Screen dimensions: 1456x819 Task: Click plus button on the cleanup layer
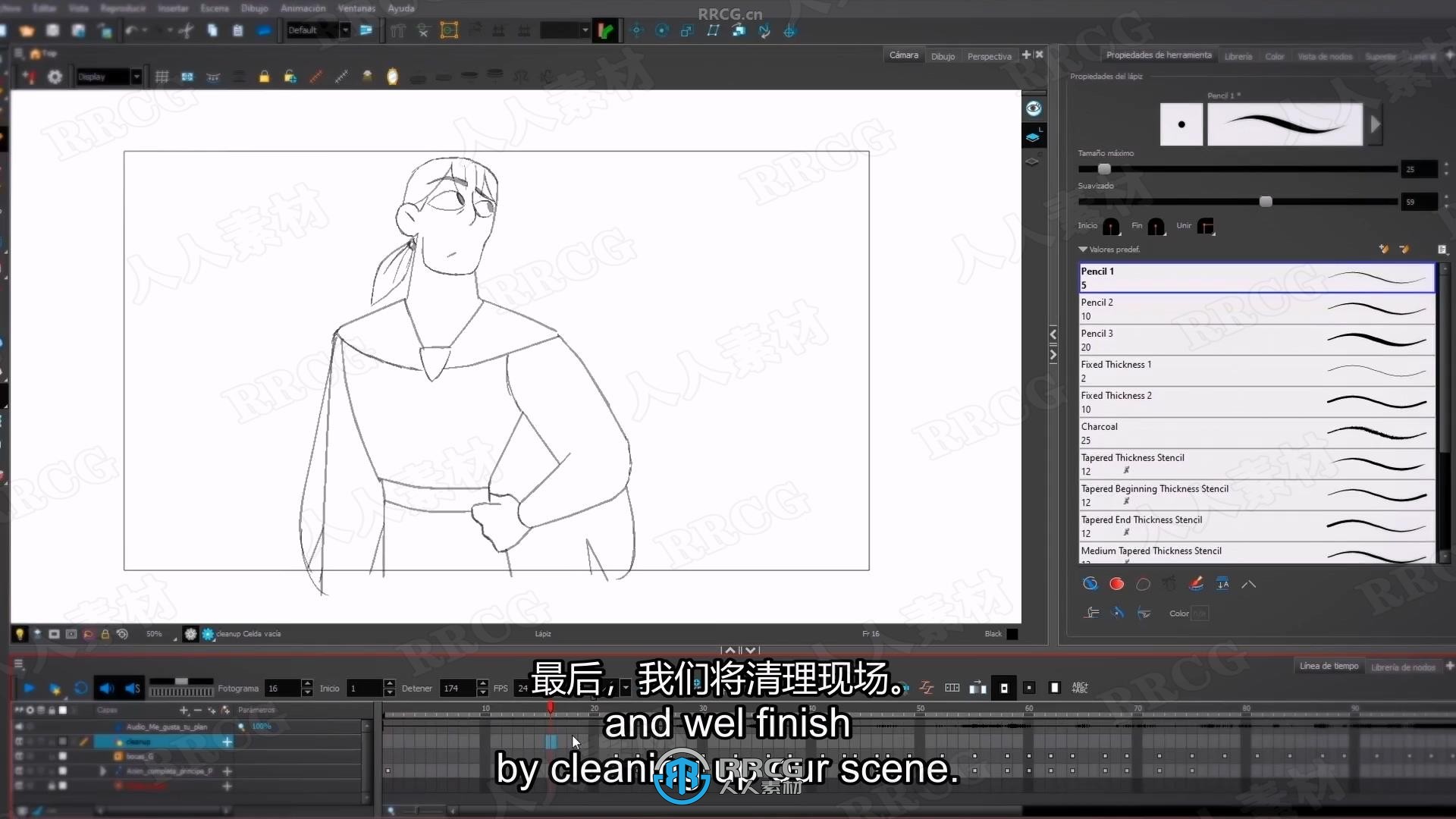227,742
